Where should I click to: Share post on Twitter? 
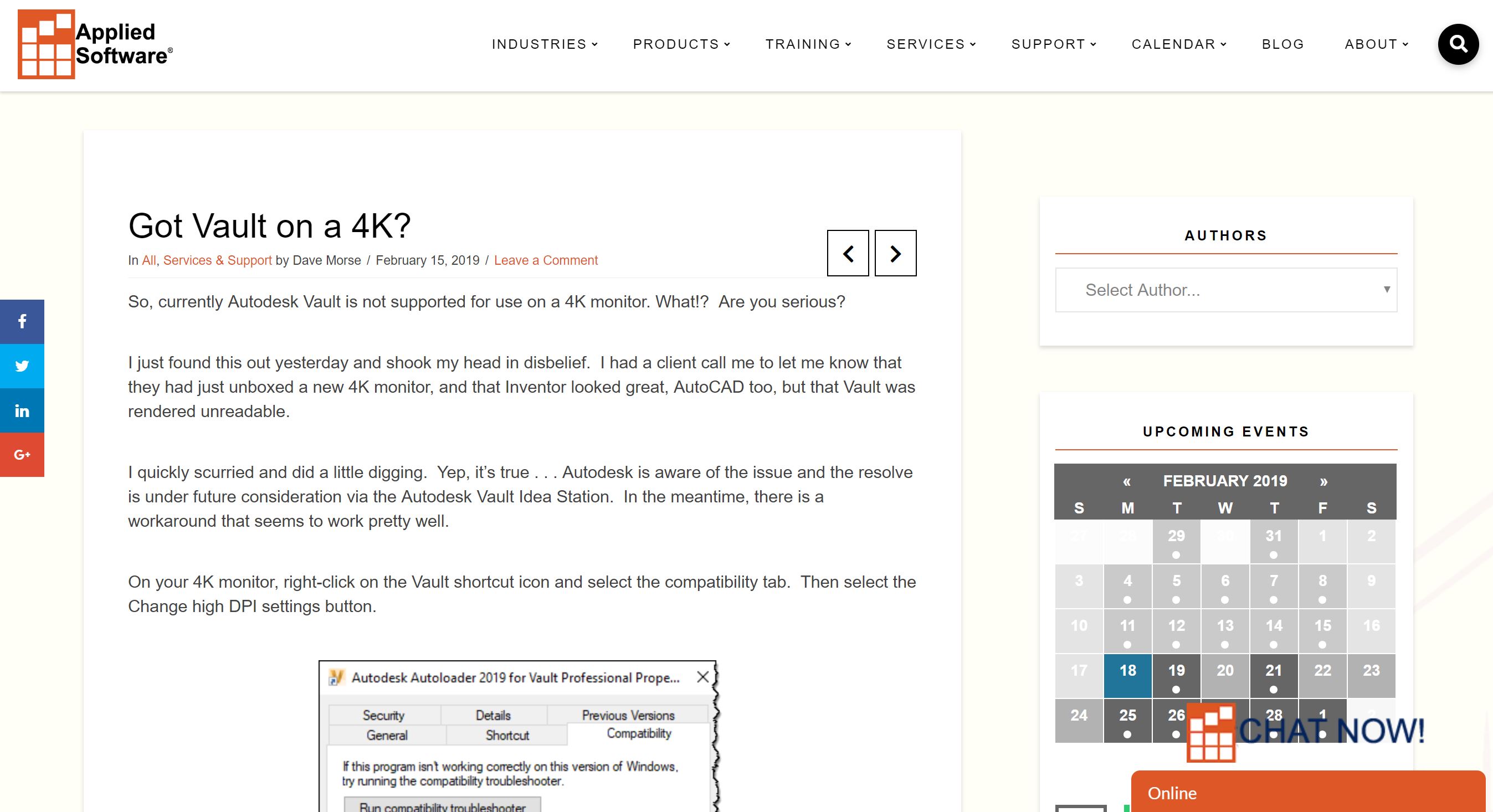22,366
